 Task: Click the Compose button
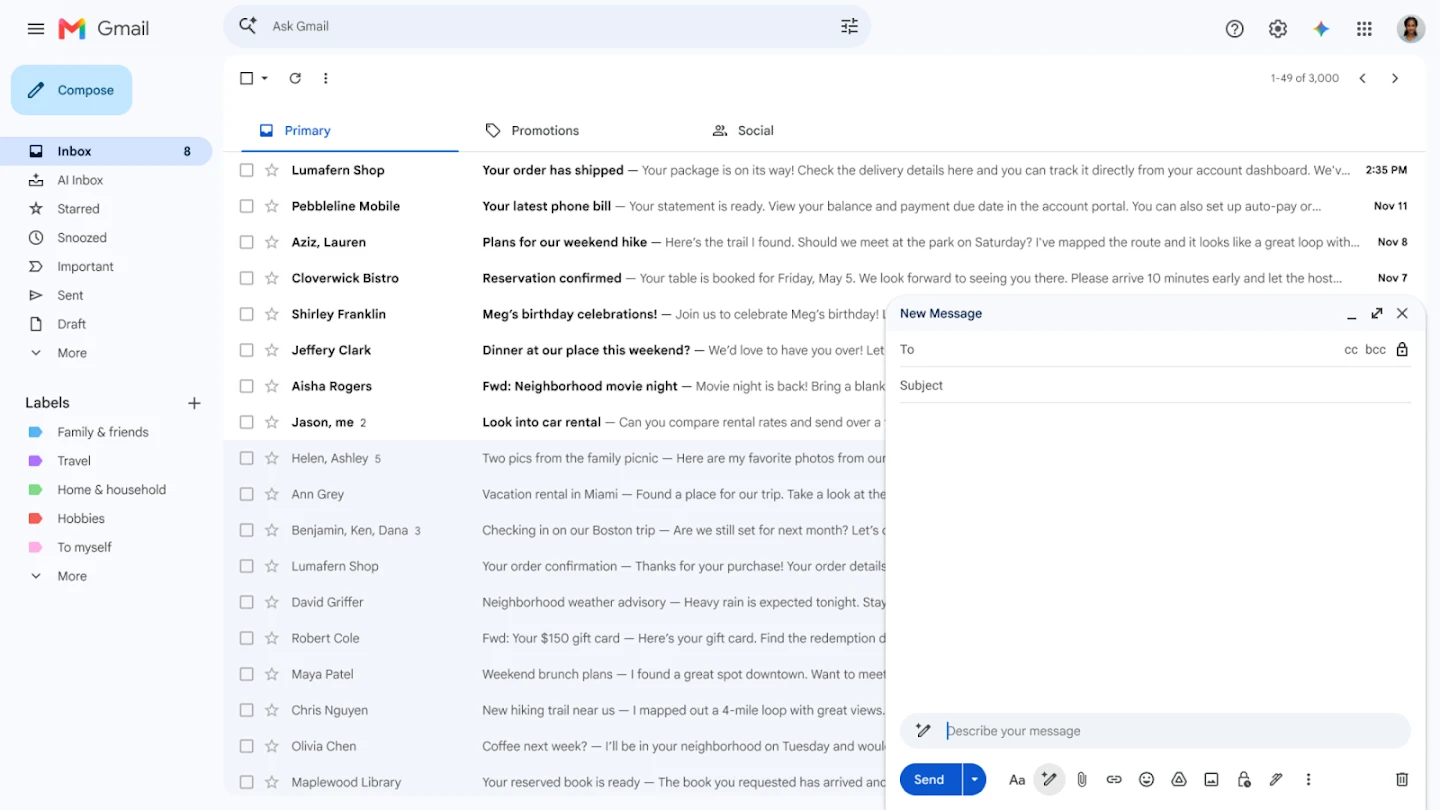pos(72,90)
